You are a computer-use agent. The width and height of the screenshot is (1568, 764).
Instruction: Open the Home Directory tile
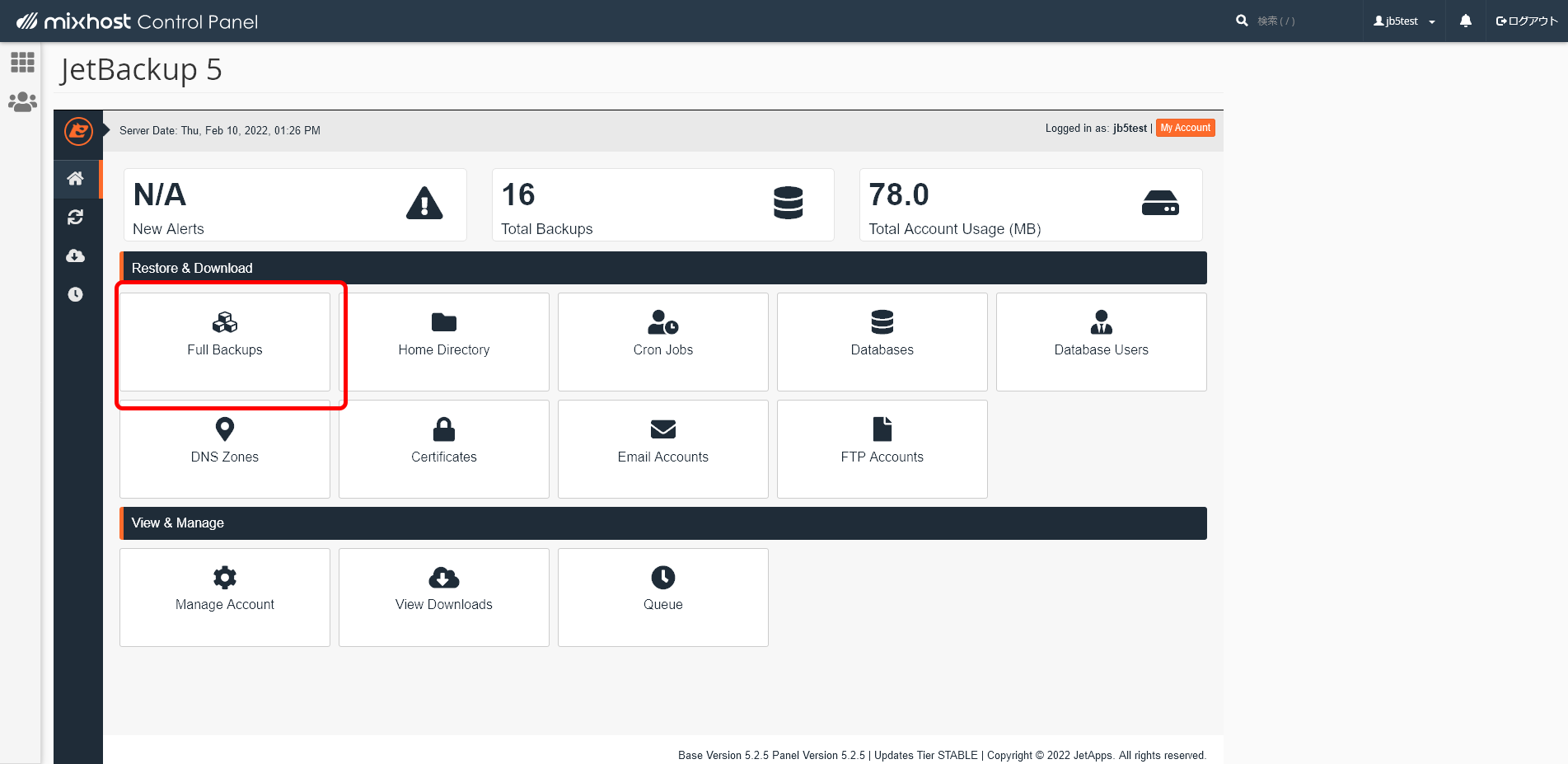(444, 342)
